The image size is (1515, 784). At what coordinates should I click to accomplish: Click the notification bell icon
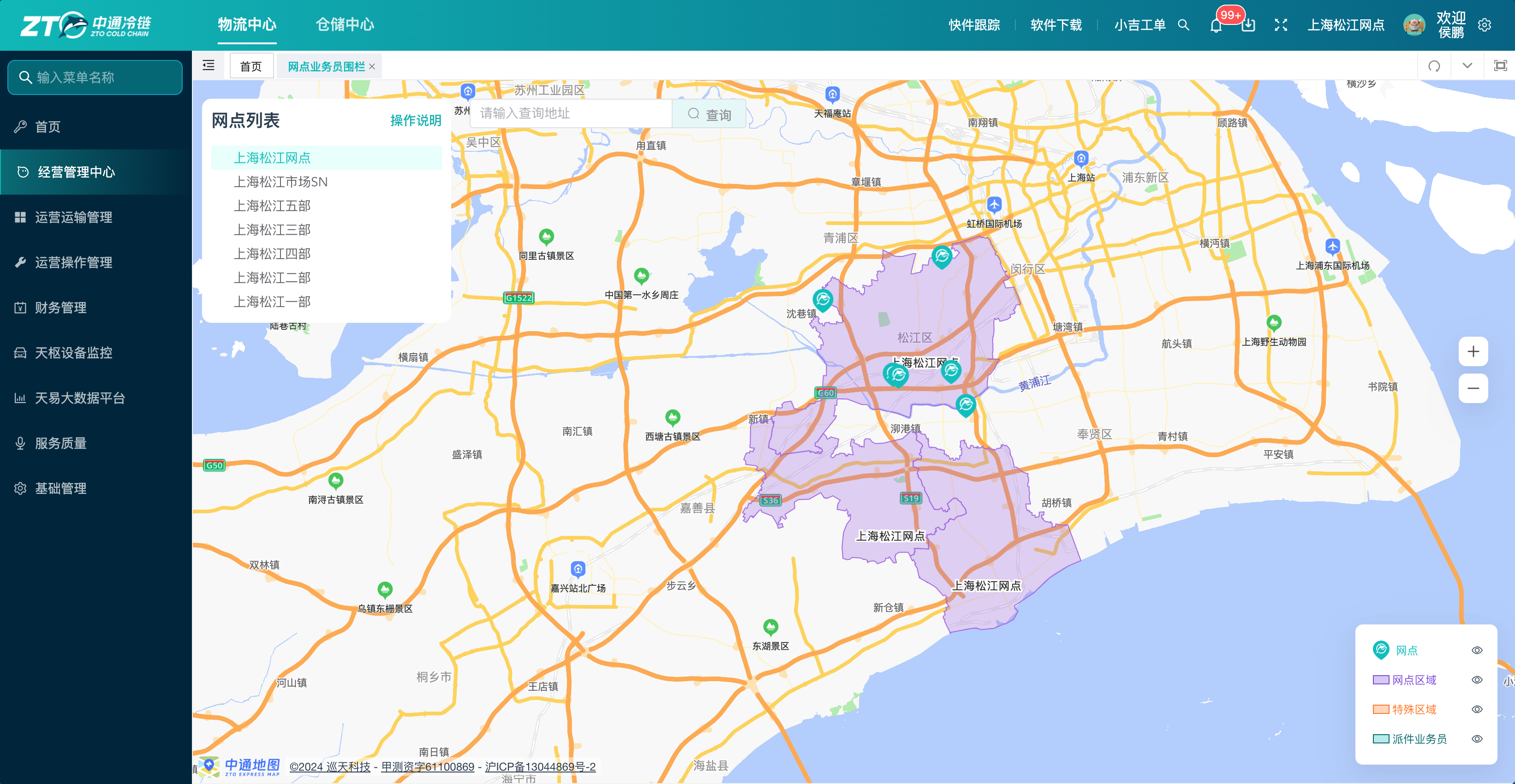(1216, 25)
